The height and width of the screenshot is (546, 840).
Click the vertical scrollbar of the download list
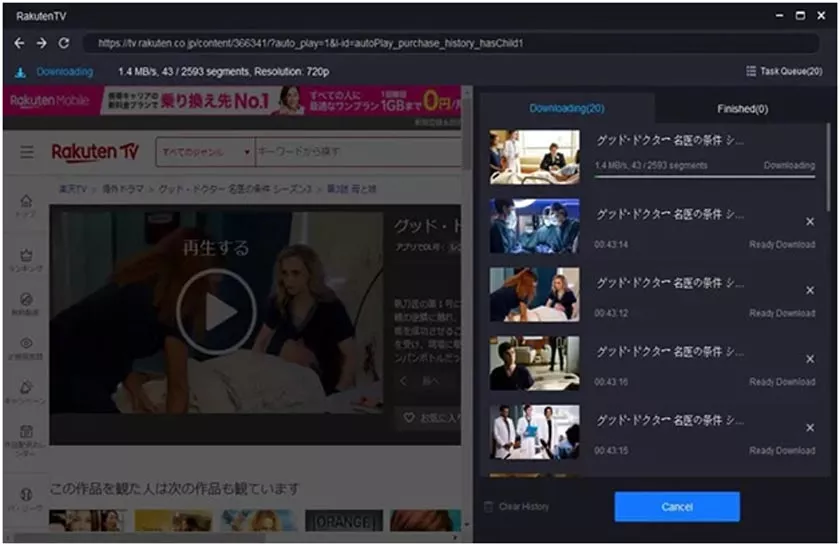(x=828, y=167)
